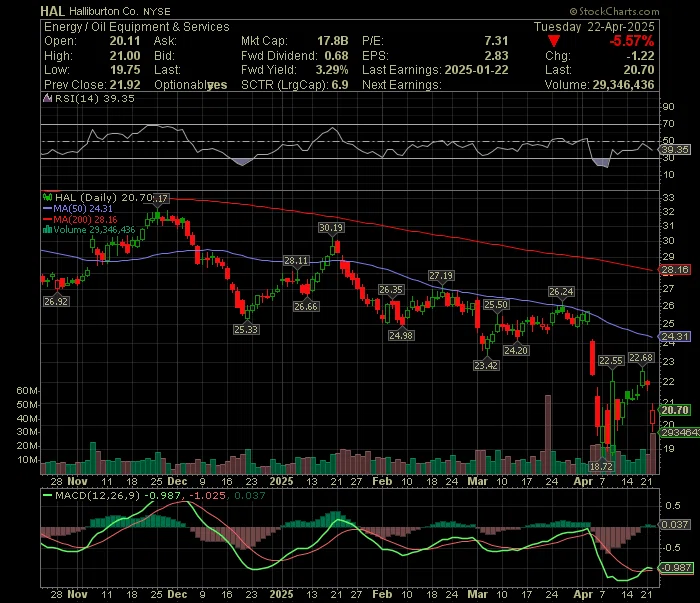Click the 28.11 price label
Viewport: 700px width, 603px height.
[296, 261]
